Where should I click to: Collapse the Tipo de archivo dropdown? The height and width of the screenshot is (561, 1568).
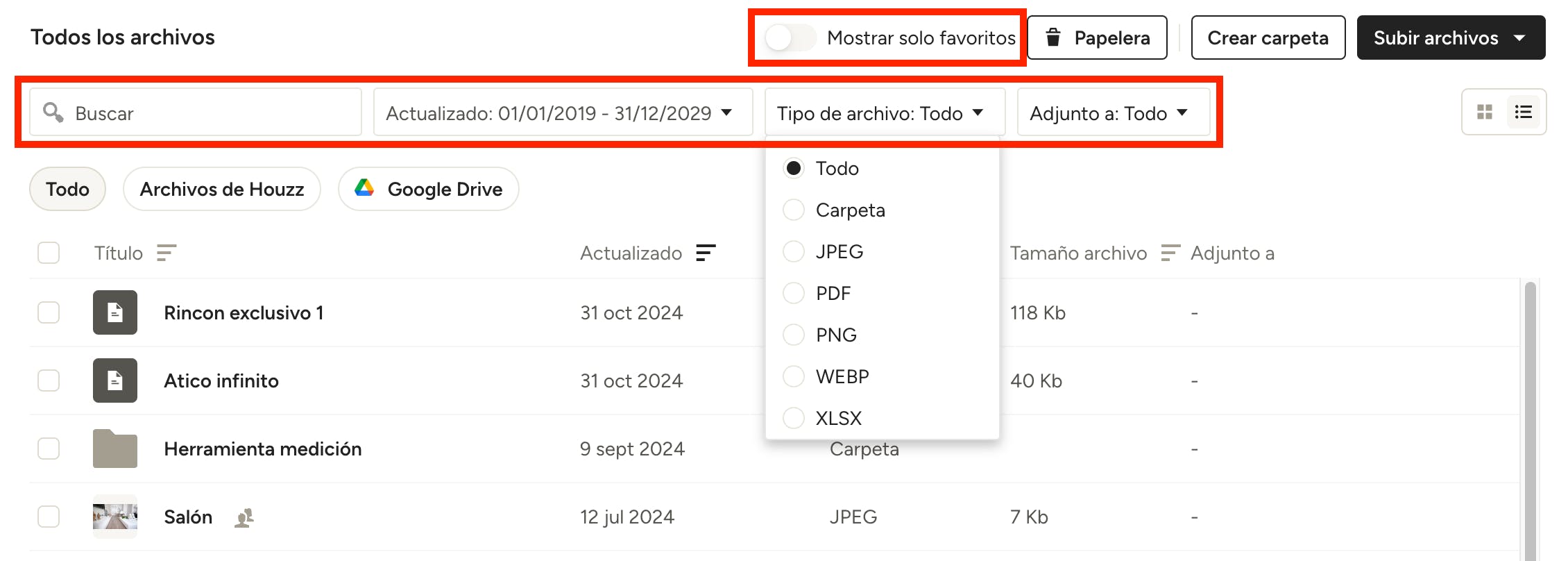(x=884, y=112)
